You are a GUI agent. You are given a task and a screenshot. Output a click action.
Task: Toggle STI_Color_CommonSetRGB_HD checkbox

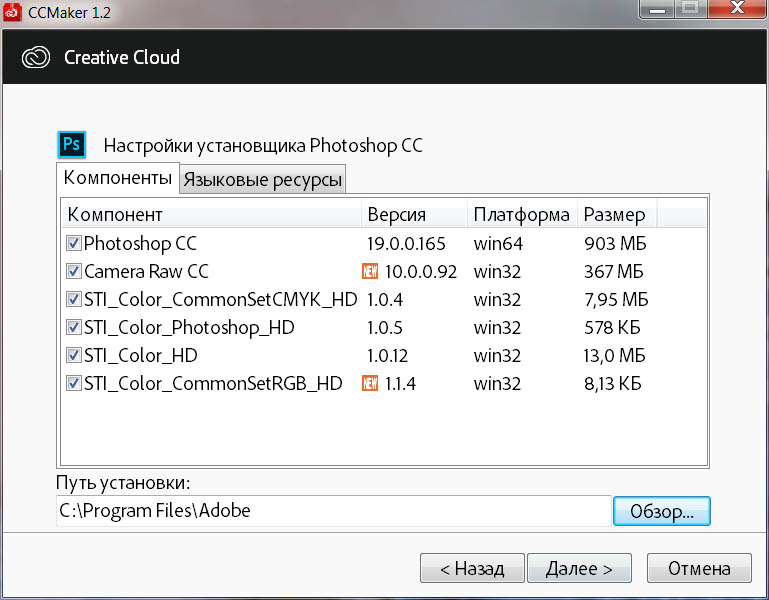click(74, 383)
